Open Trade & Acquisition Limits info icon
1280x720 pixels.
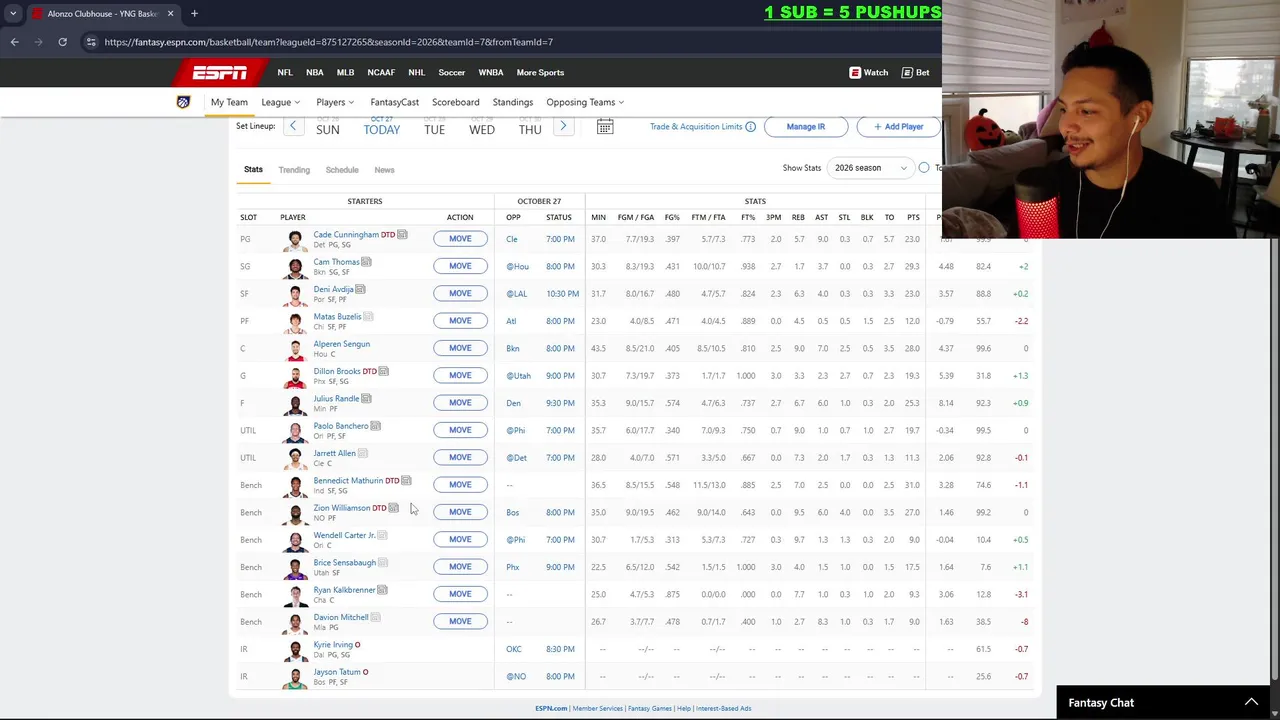point(750,127)
